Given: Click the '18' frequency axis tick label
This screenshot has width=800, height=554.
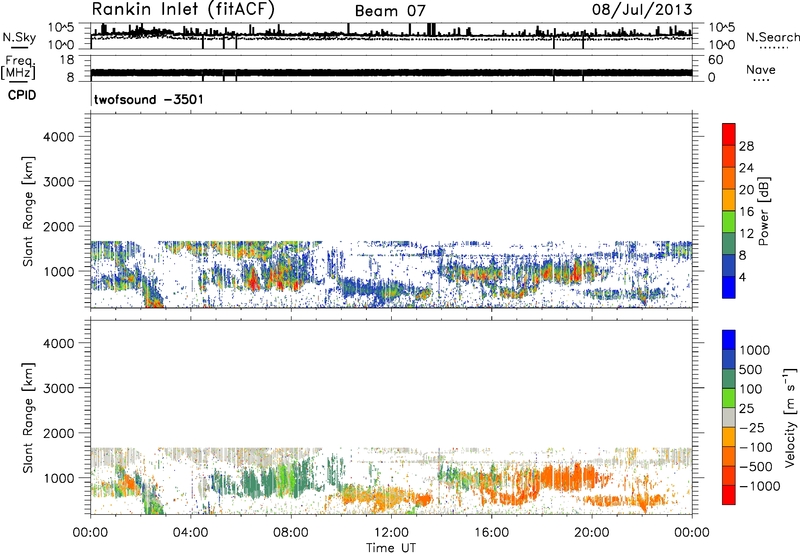Looking at the screenshot, I should coord(67,59).
